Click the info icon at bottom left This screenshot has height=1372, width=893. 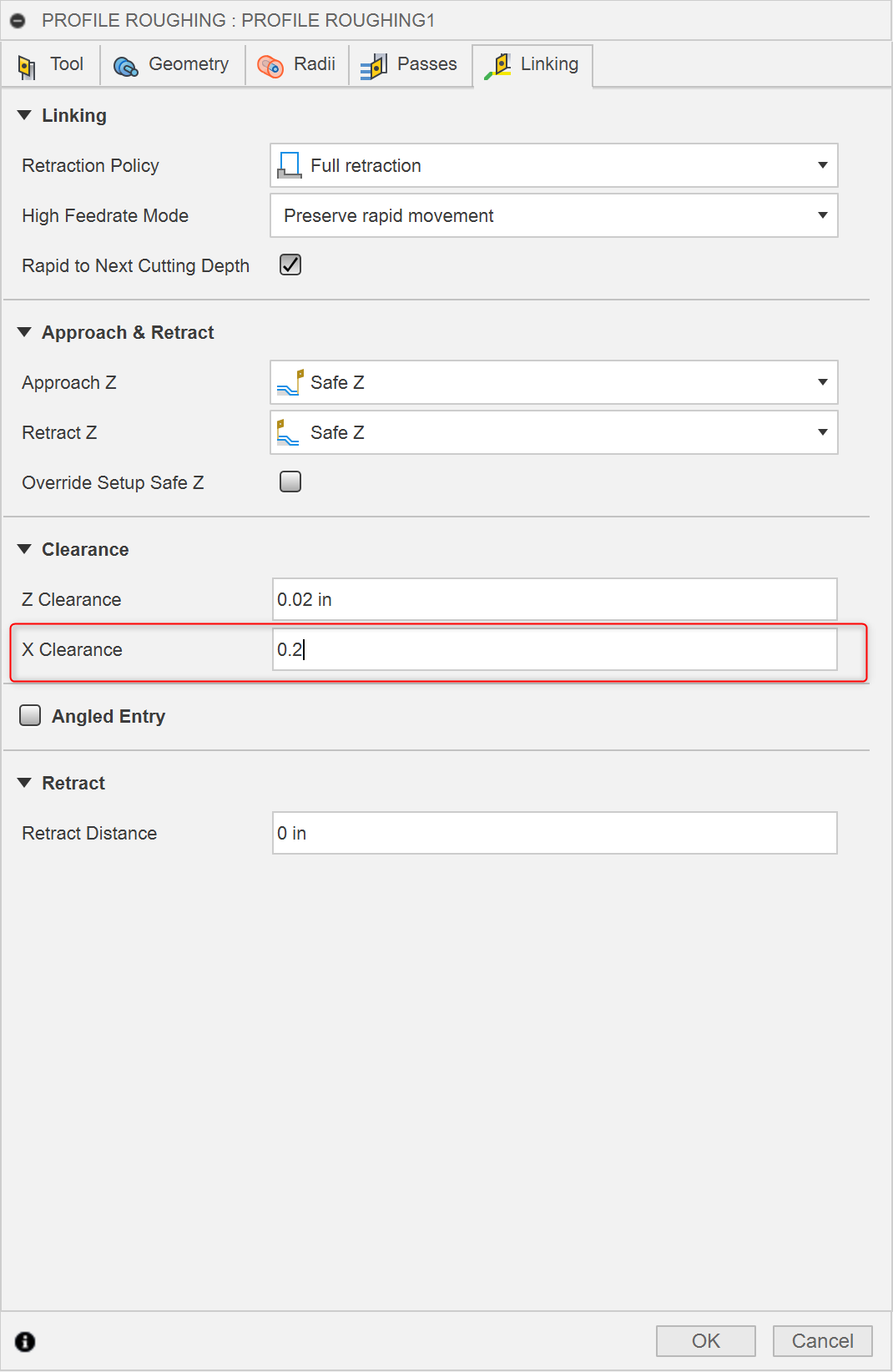coord(25,1341)
